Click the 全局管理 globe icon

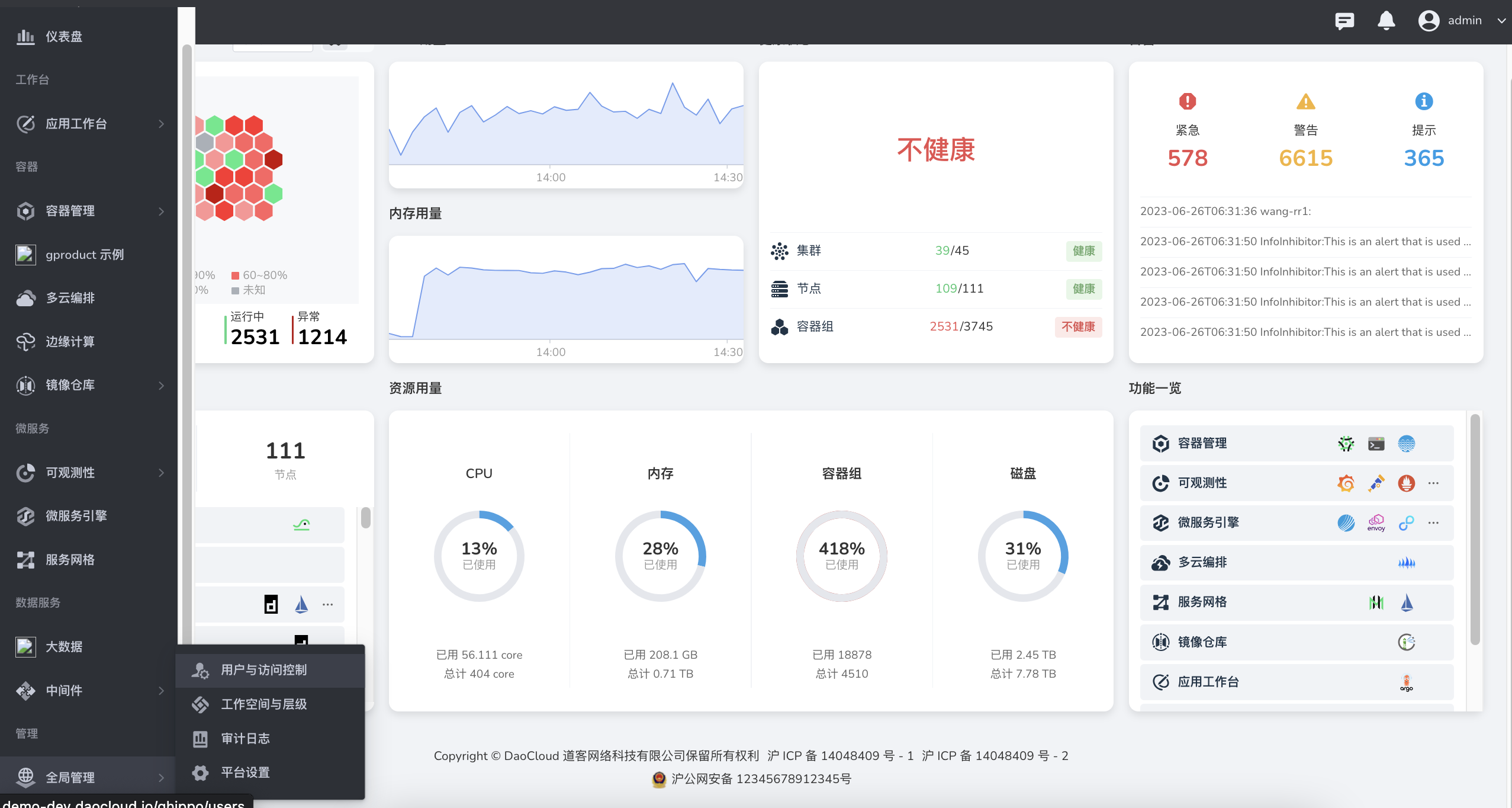coord(25,777)
